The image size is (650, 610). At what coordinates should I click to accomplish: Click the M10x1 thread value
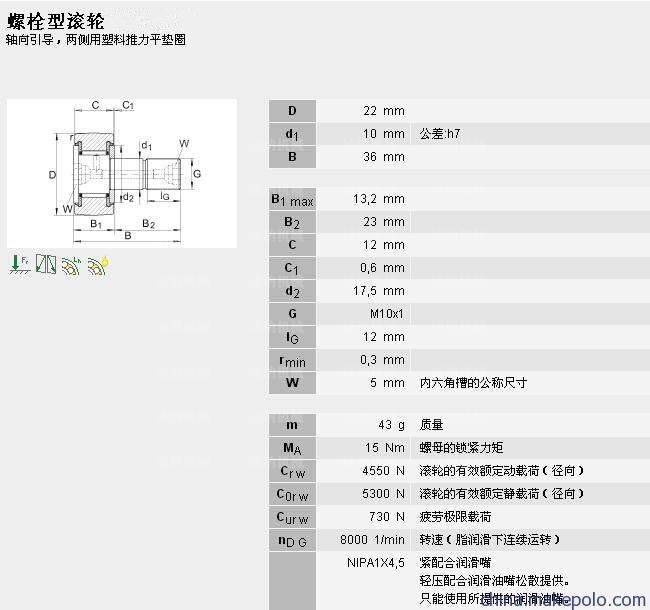coord(386,314)
